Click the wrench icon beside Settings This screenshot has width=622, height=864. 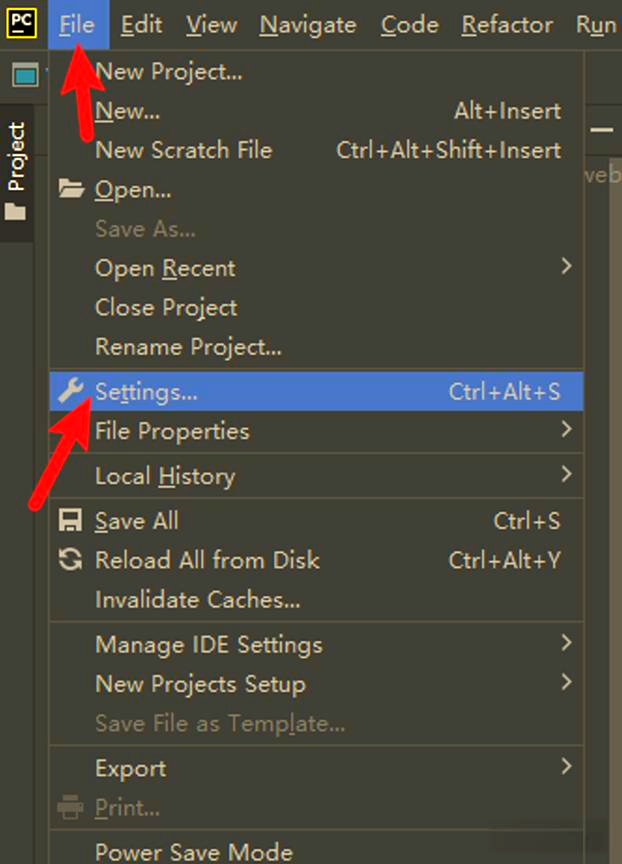point(70,392)
